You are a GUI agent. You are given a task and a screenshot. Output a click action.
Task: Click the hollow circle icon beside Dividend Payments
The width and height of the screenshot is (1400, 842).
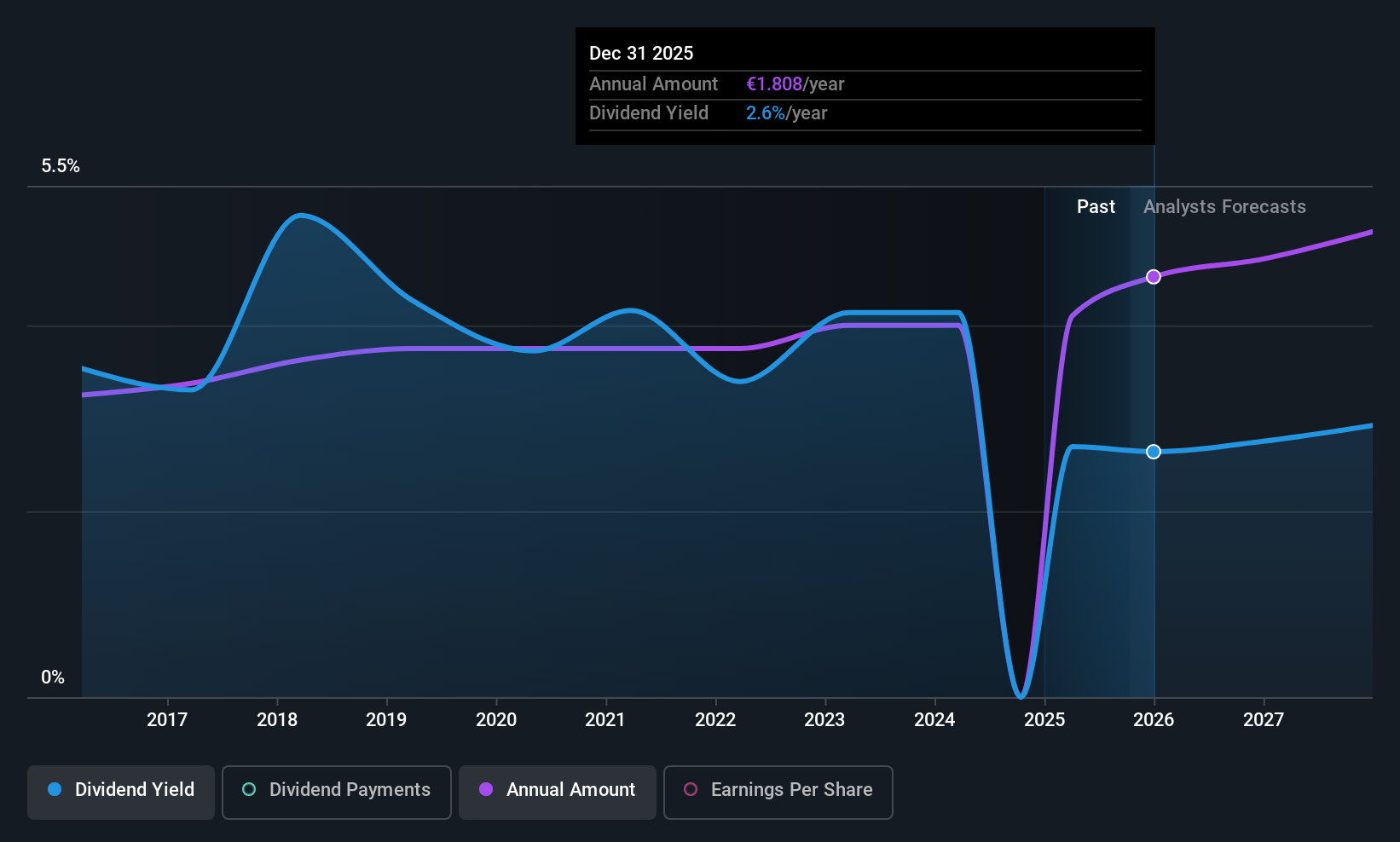tap(249, 790)
